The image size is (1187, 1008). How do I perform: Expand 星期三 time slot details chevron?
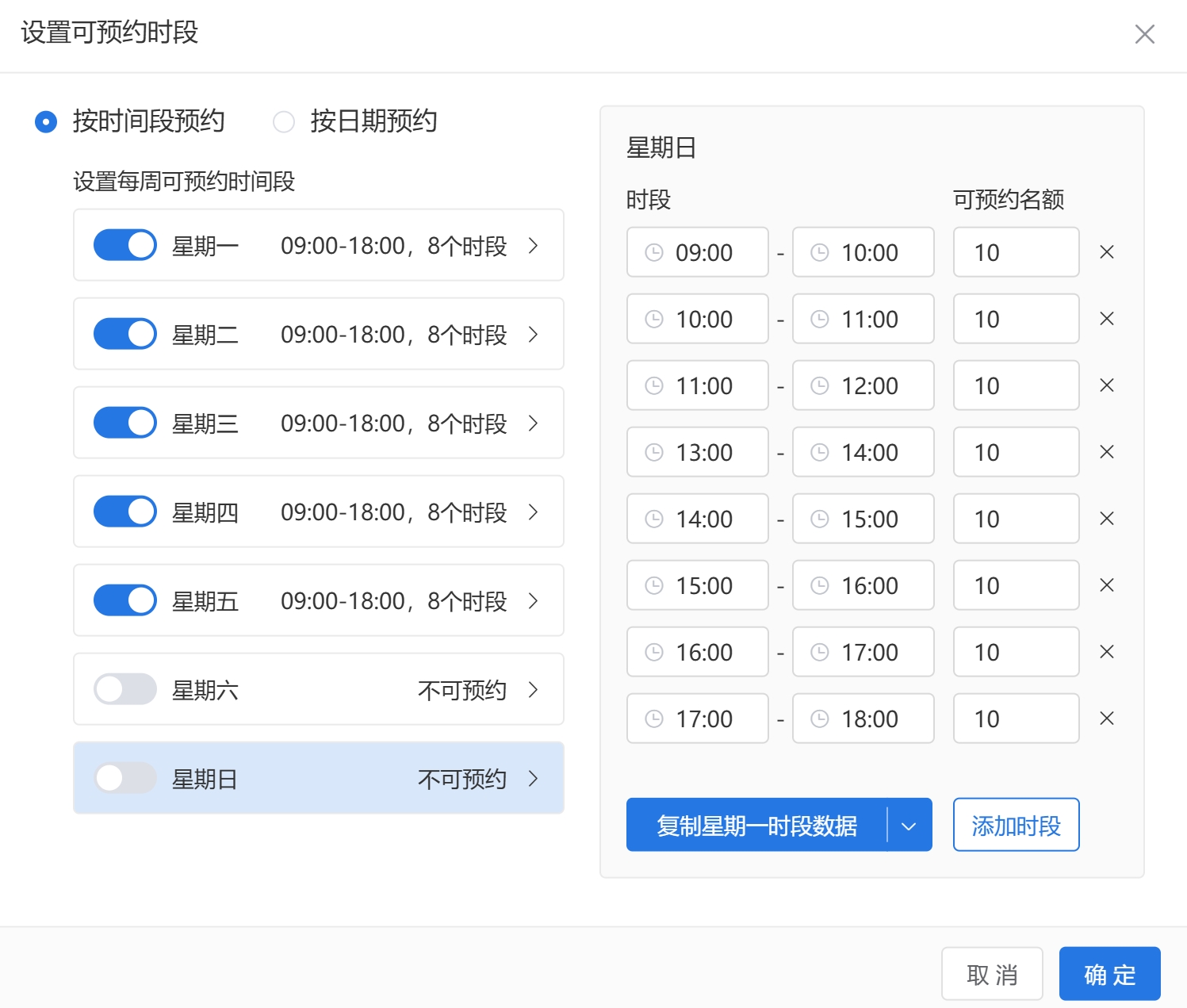(x=534, y=423)
